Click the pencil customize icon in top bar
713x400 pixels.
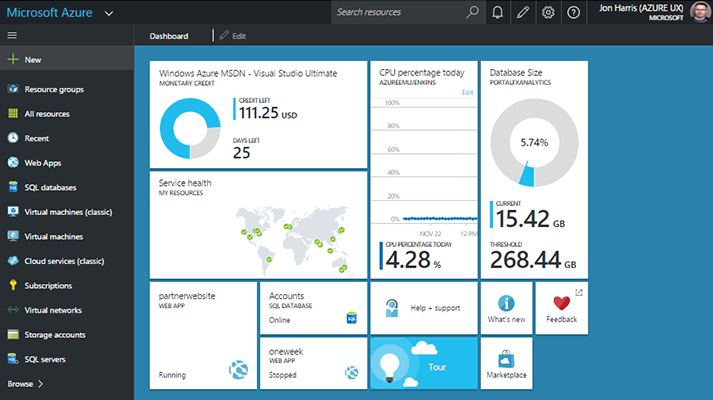click(523, 12)
